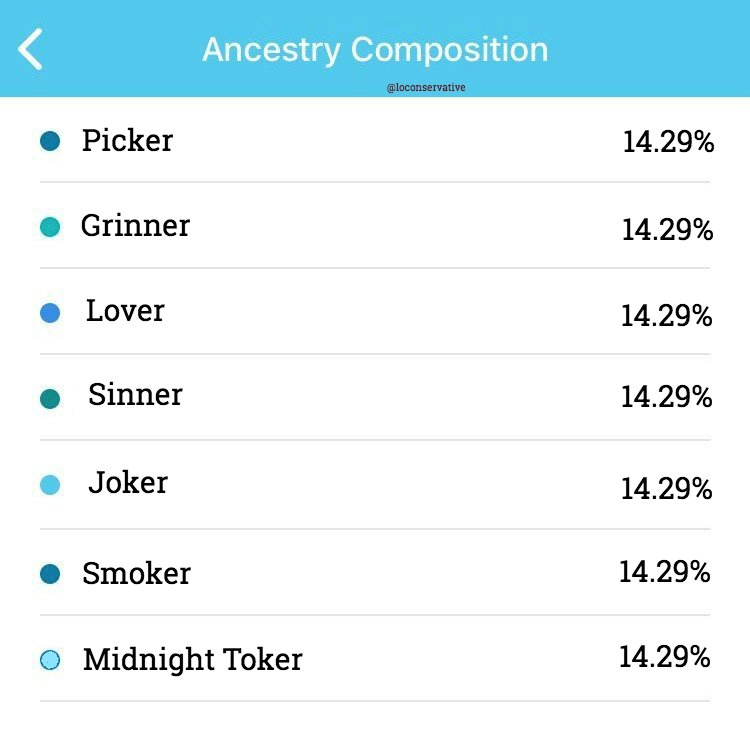750x750 pixels.
Task: Click the Midnight Toker 14.29% percentage
Action: (x=665, y=657)
